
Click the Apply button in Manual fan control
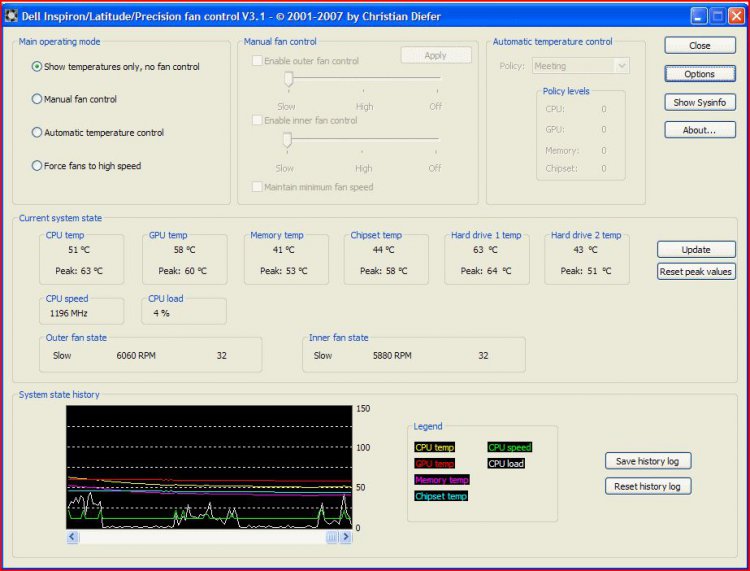coord(436,55)
